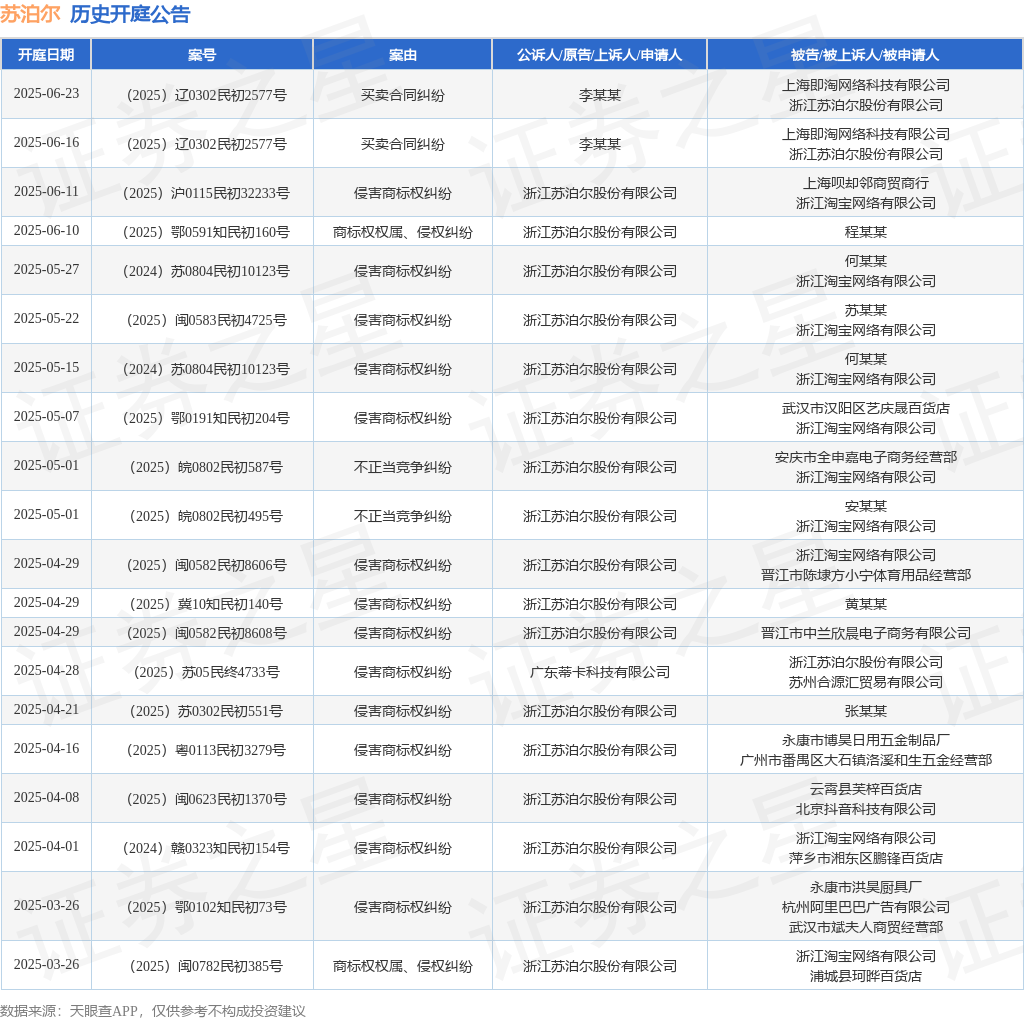Select the '案号' column header
Screen dimensions: 1024x1020
[x=202, y=55]
